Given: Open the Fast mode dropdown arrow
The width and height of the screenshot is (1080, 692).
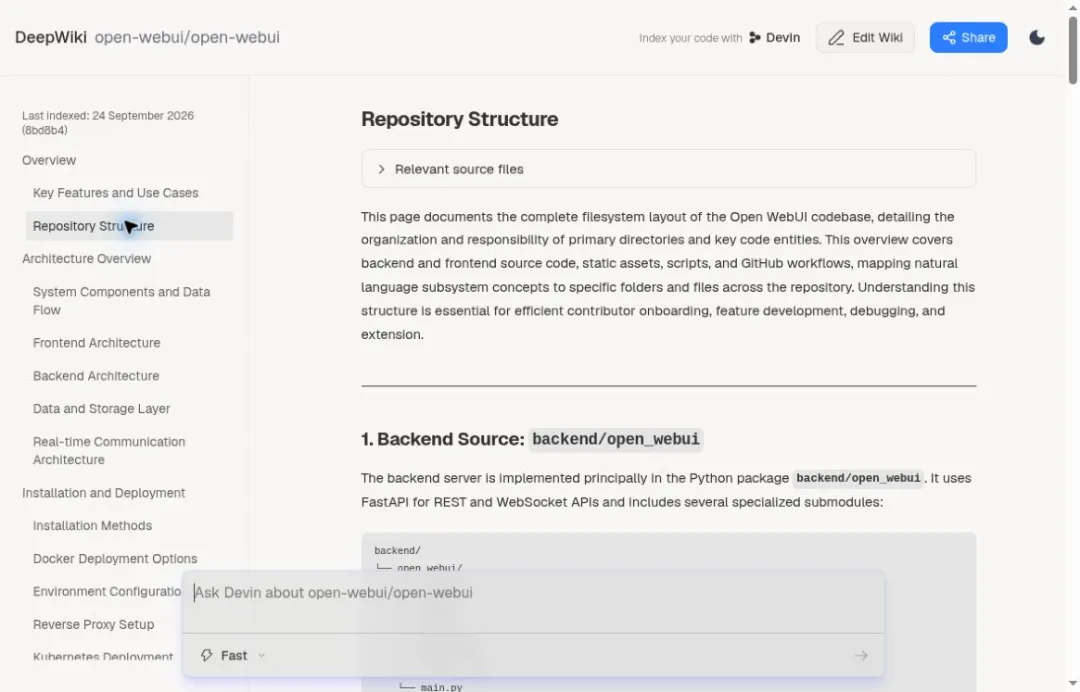Looking at the screenshot, I should tap(262, 656).
